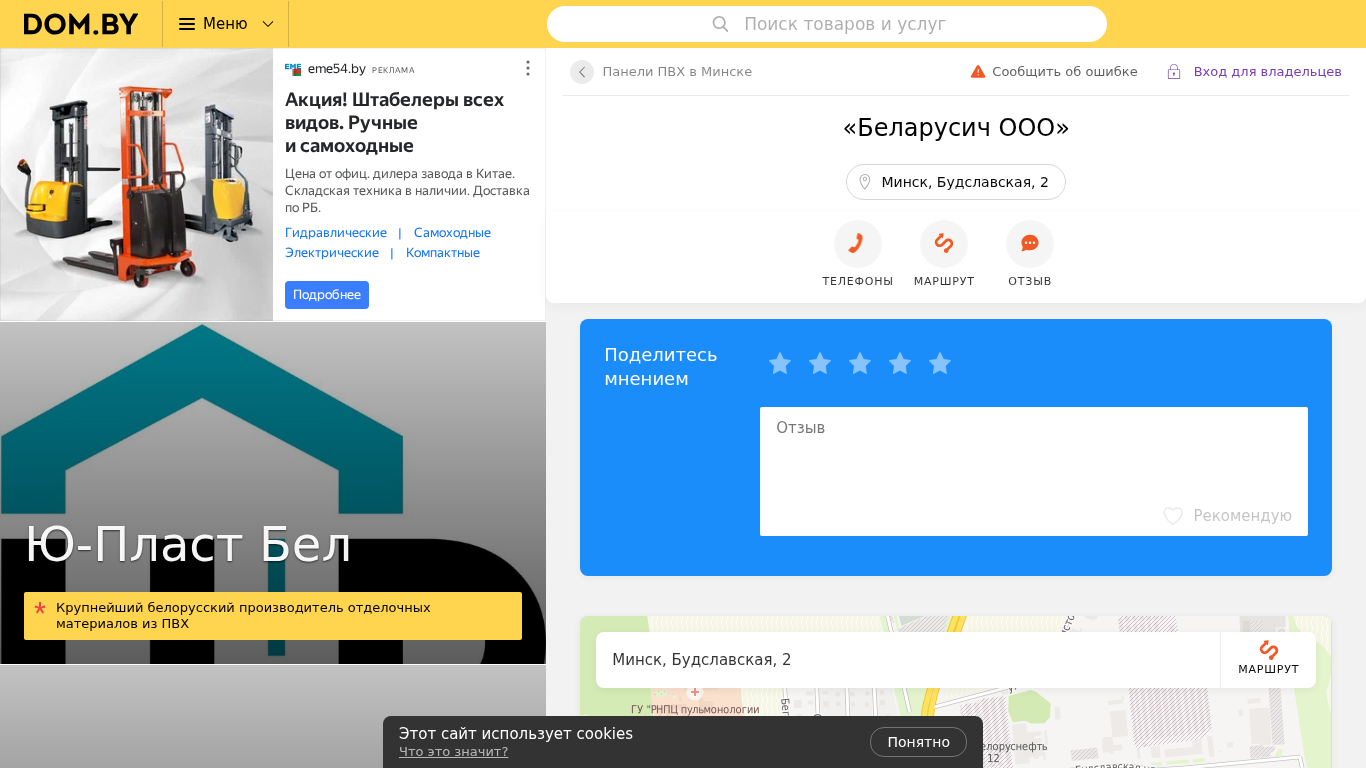Screen dimensions: 1366x768
Task: Toggle the Рекомендую heart
Action: (x=1173, y=516)
